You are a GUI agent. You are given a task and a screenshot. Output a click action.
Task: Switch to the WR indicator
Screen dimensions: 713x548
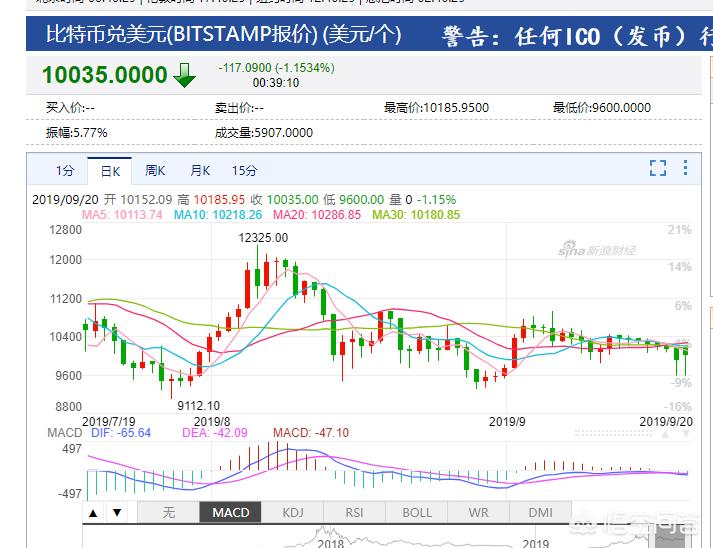pyautogui.click(x=479, y=513)
